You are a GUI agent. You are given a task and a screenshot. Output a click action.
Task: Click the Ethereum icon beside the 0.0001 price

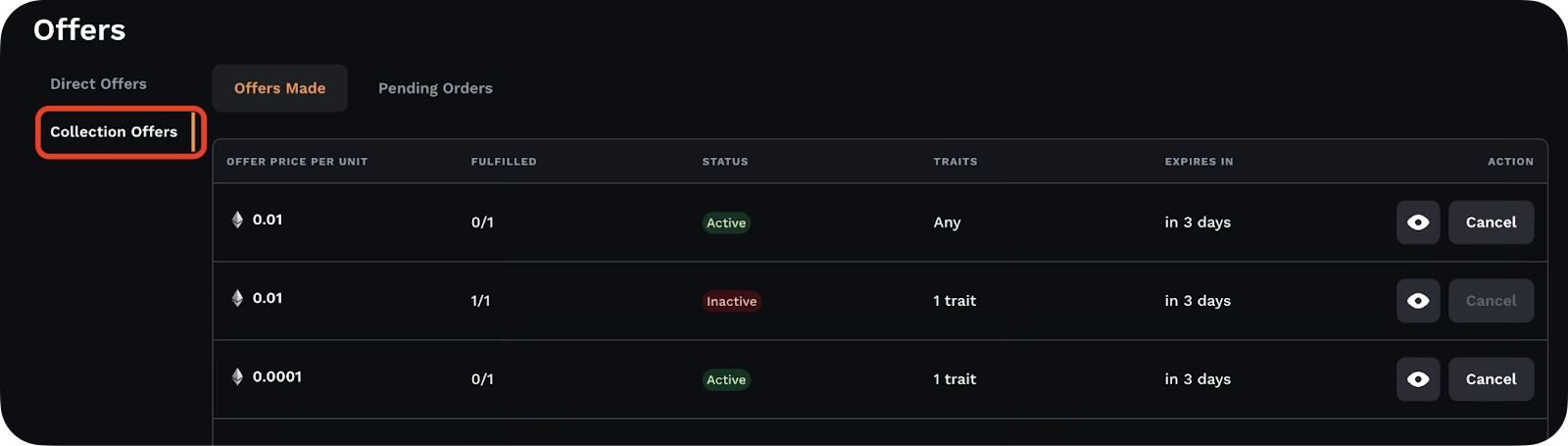(x=237, y=376)
